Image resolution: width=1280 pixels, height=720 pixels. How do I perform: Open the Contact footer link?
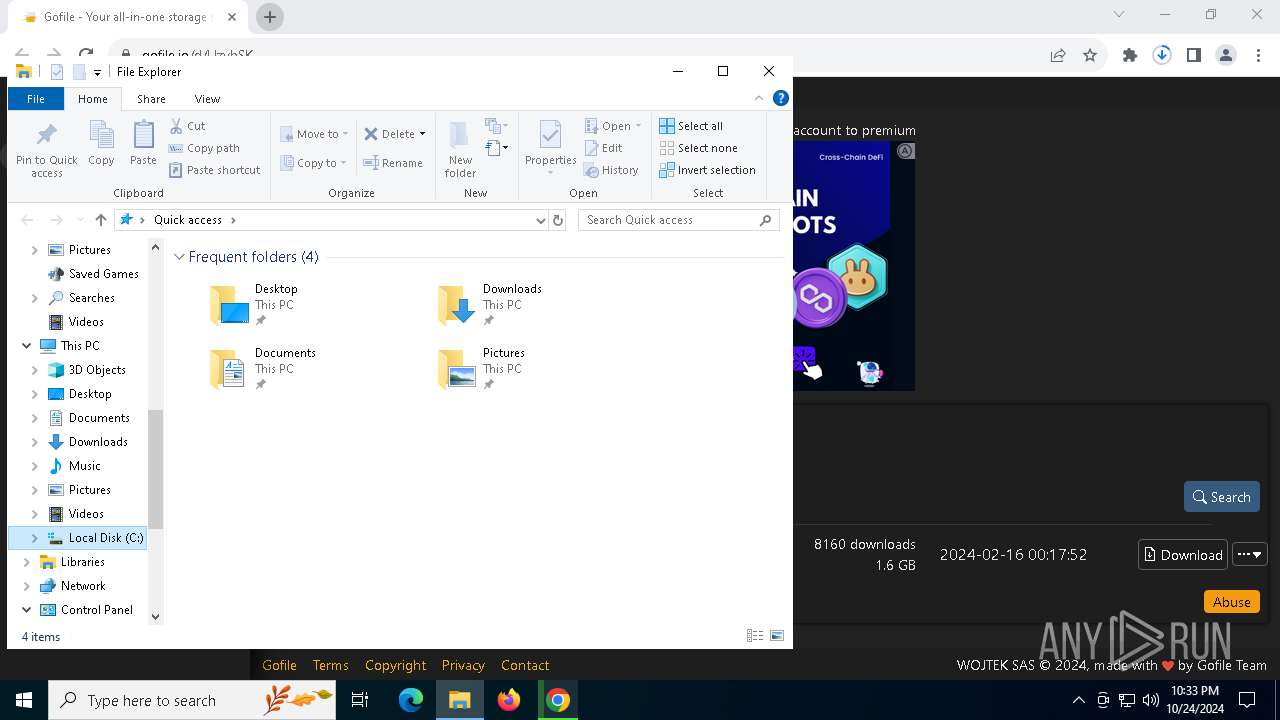tap(525, 665)
